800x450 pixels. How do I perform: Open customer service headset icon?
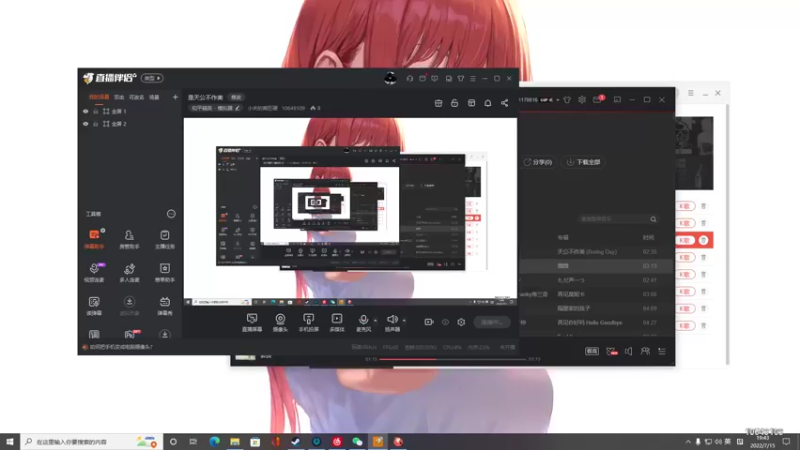(410, 79)
